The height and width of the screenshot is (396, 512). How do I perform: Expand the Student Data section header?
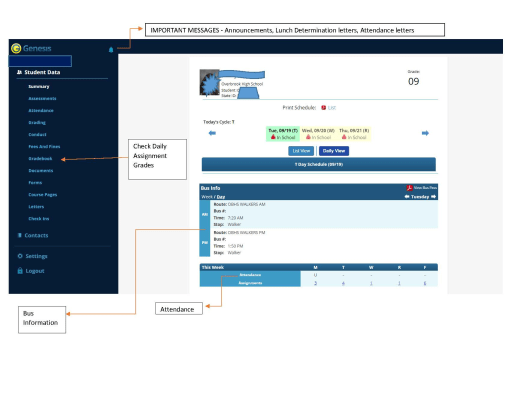(x=42, y=72)
